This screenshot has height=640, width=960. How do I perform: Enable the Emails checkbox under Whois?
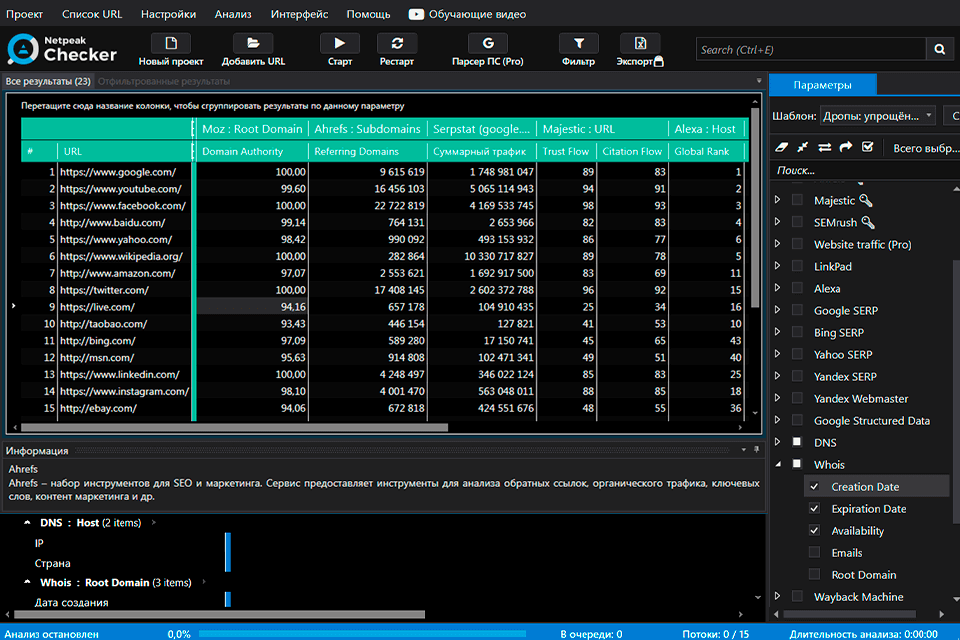point(814,553)
